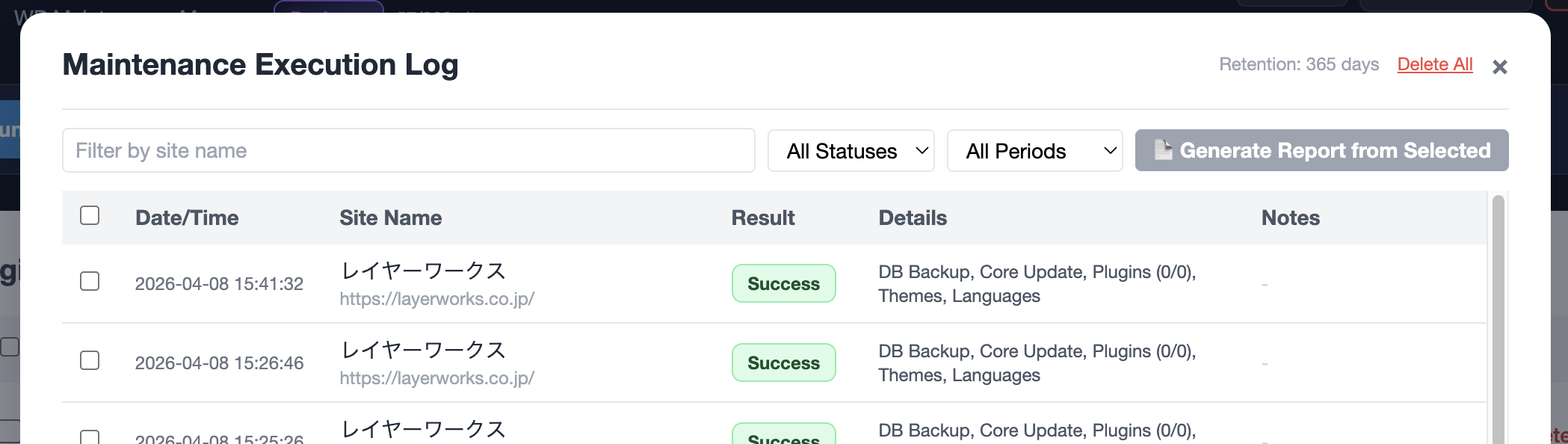The height and width of the screenshot is (444, 1568).
Task: Check the select-all checkbox in table header
Action: 90,216
